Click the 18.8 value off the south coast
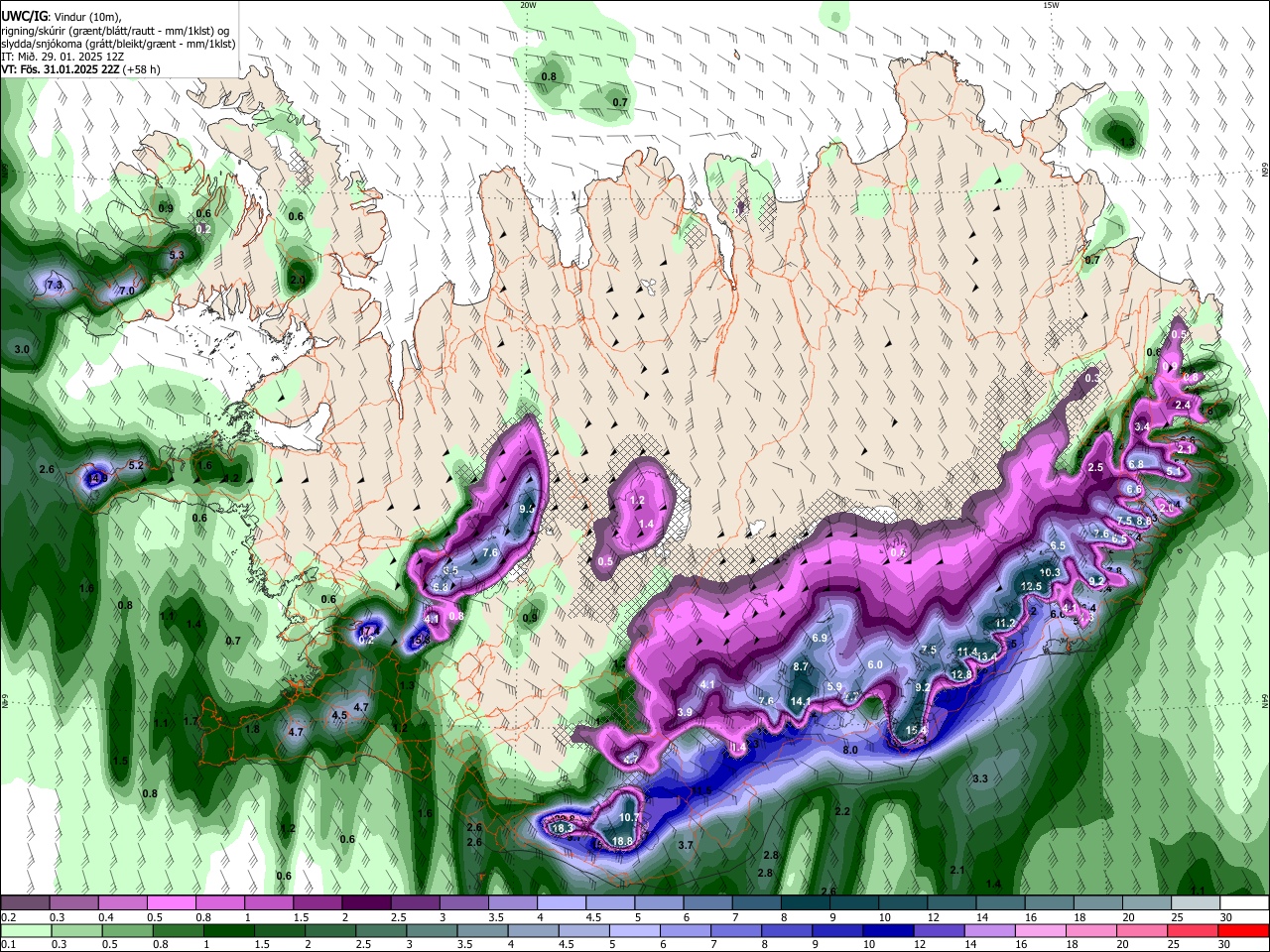 [623, 841]
